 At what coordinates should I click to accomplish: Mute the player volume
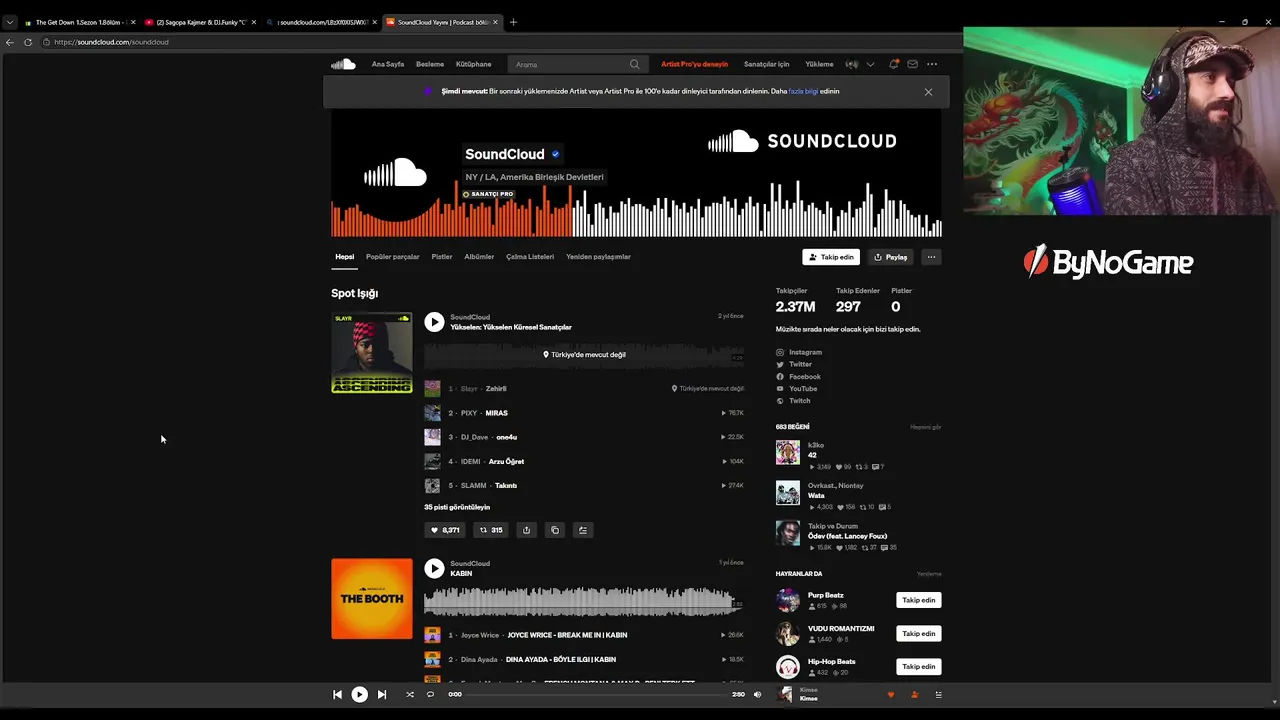point(757,695)
